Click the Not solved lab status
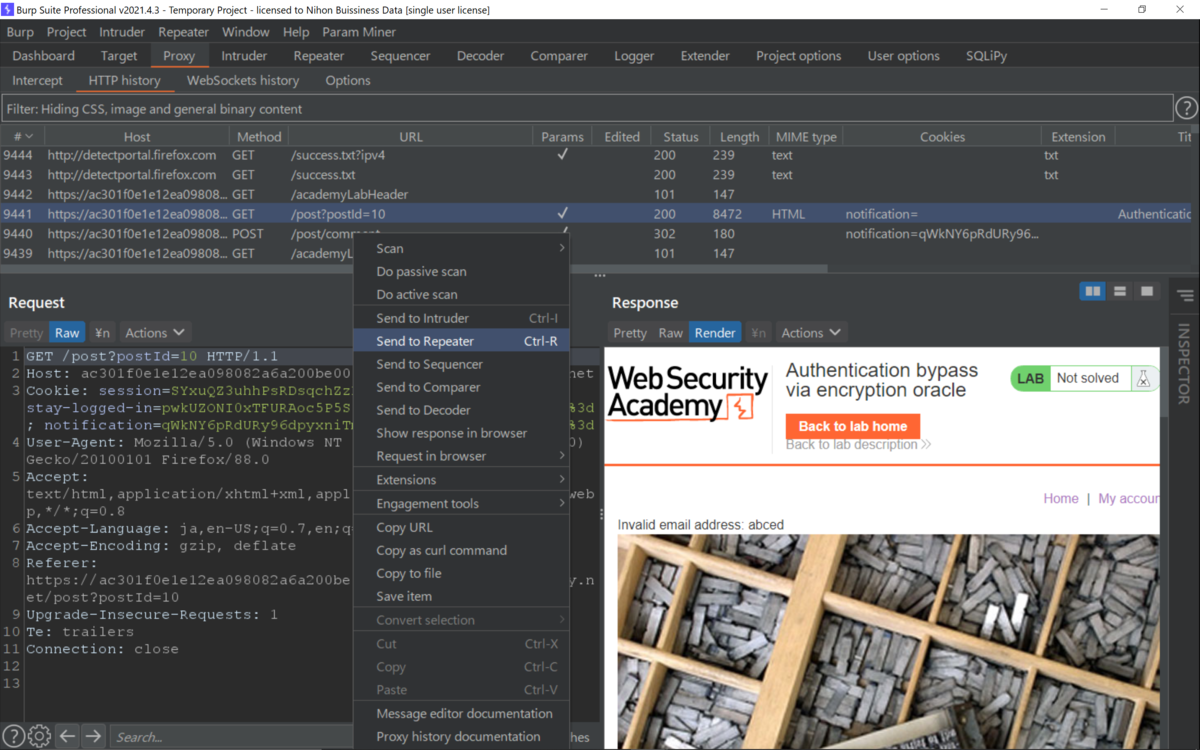Viewport: 1200px width, 750px height. click(1087, 378)
